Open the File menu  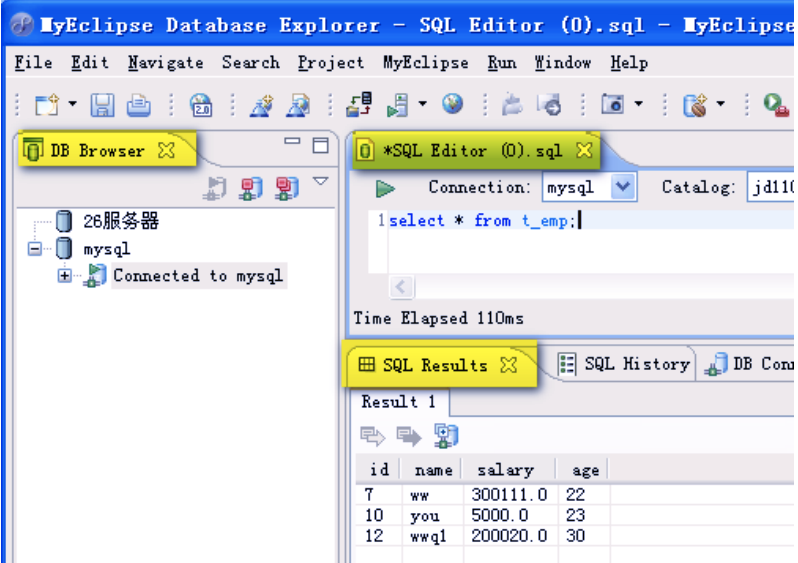click(x=33, y=63)
